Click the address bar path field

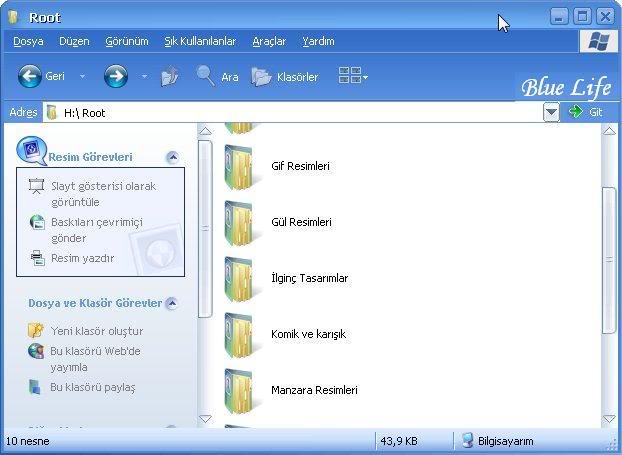(x=293, y=113)
